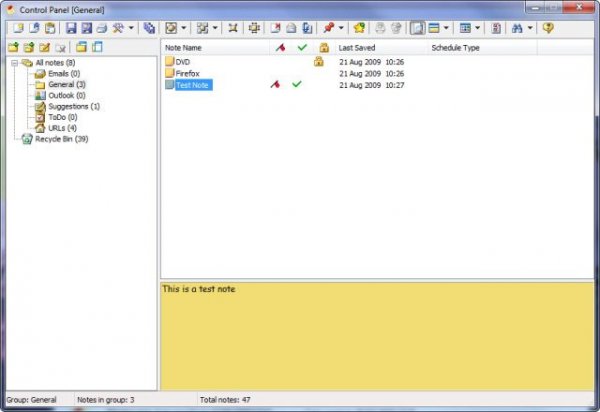Click the red pushpin toolbar icon
The height and width of the screenshot is (412, 600).
(x=327, y=27)
